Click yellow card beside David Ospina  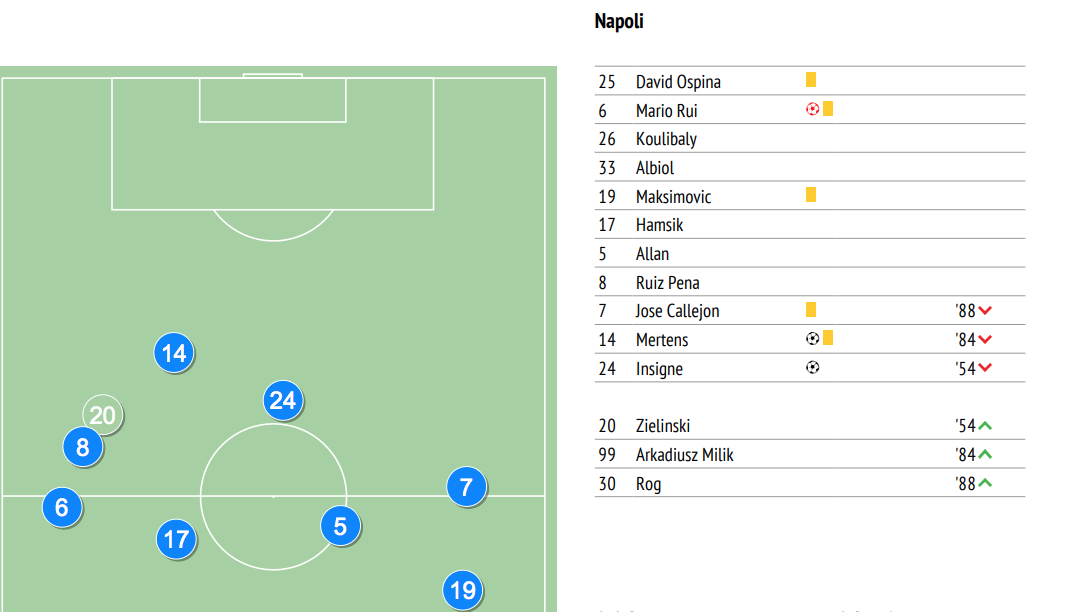pyautogui.click(x=810, y=80)
